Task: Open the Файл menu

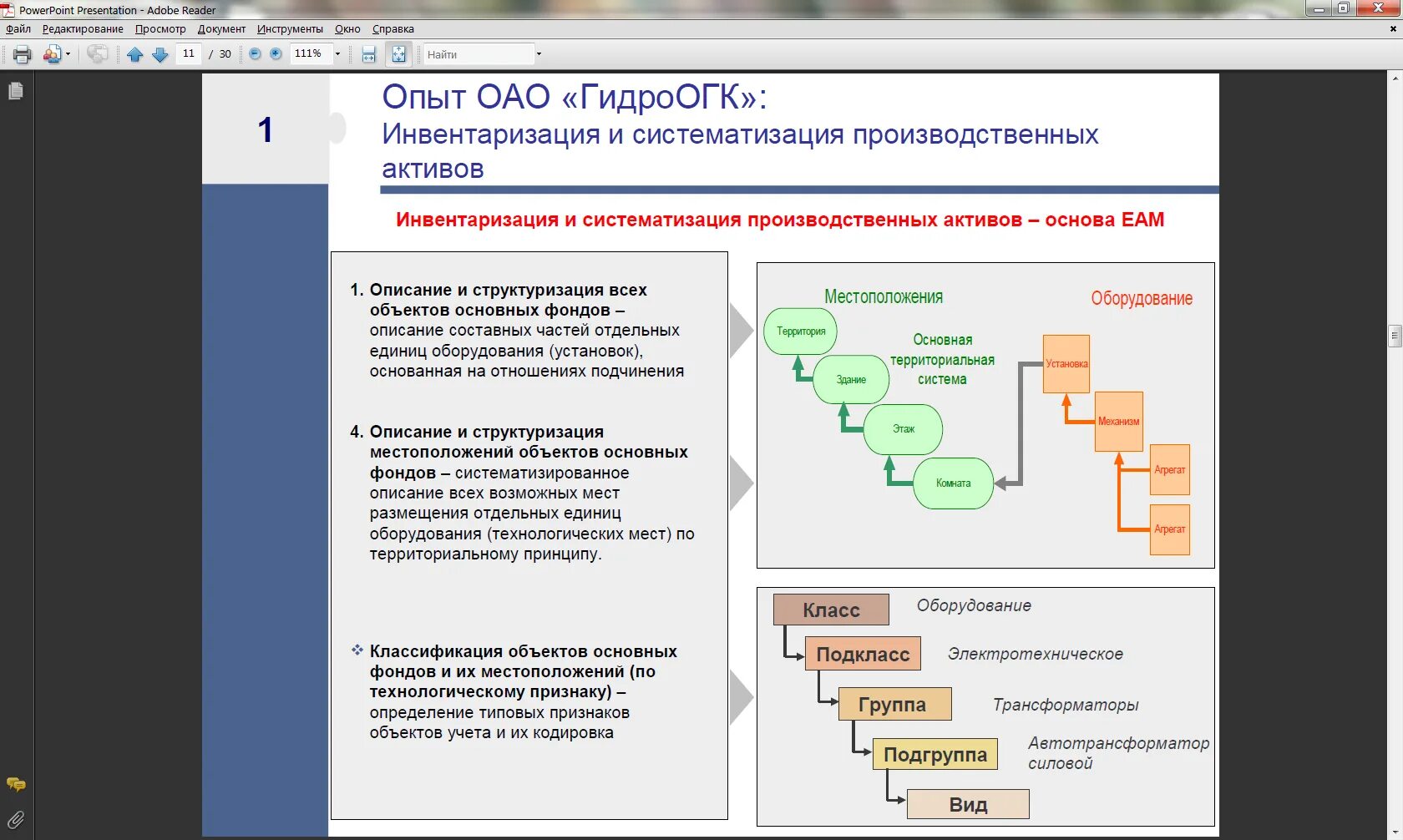Action: (18, 29)
